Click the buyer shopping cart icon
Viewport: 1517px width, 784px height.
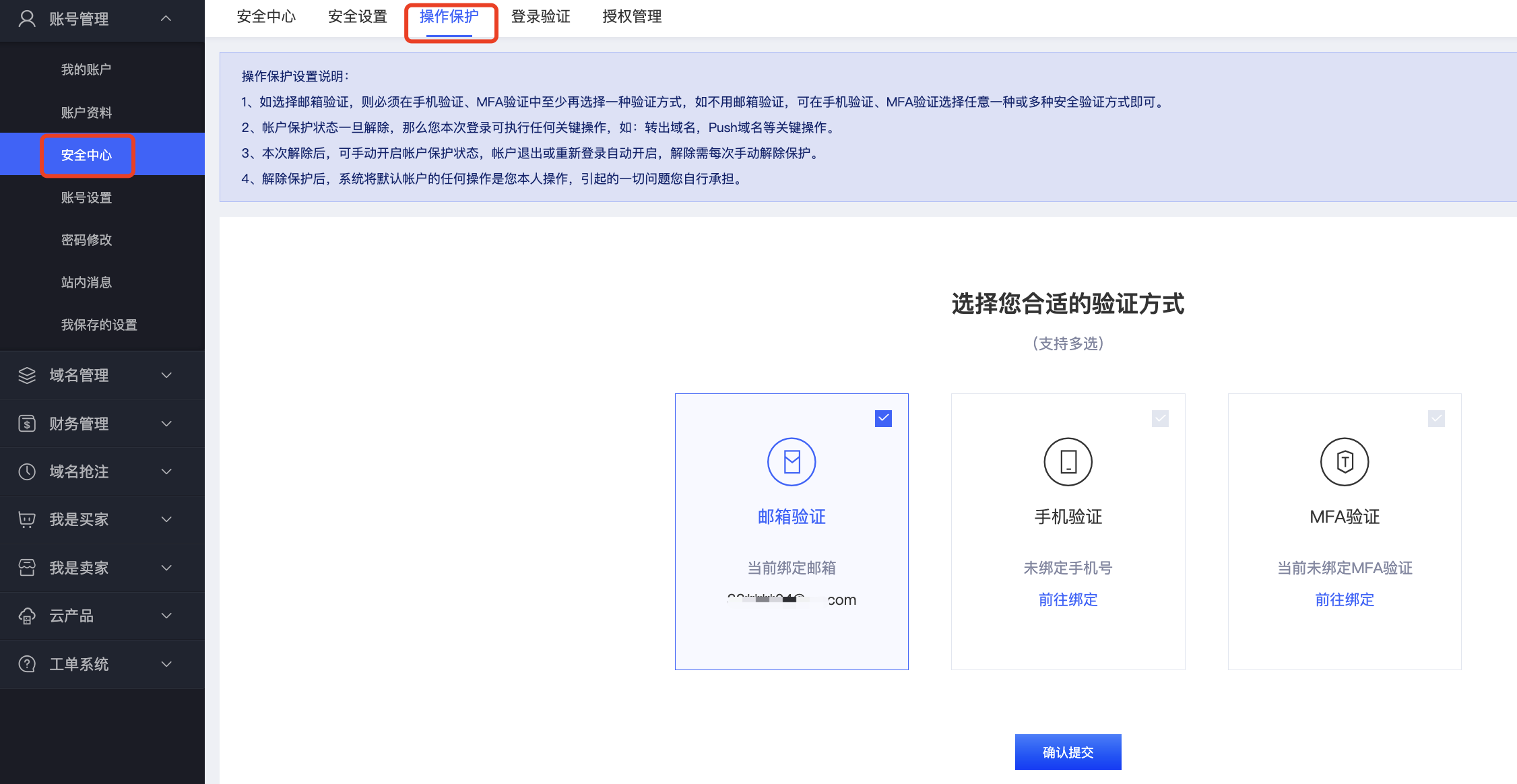[x=27, y=519]
